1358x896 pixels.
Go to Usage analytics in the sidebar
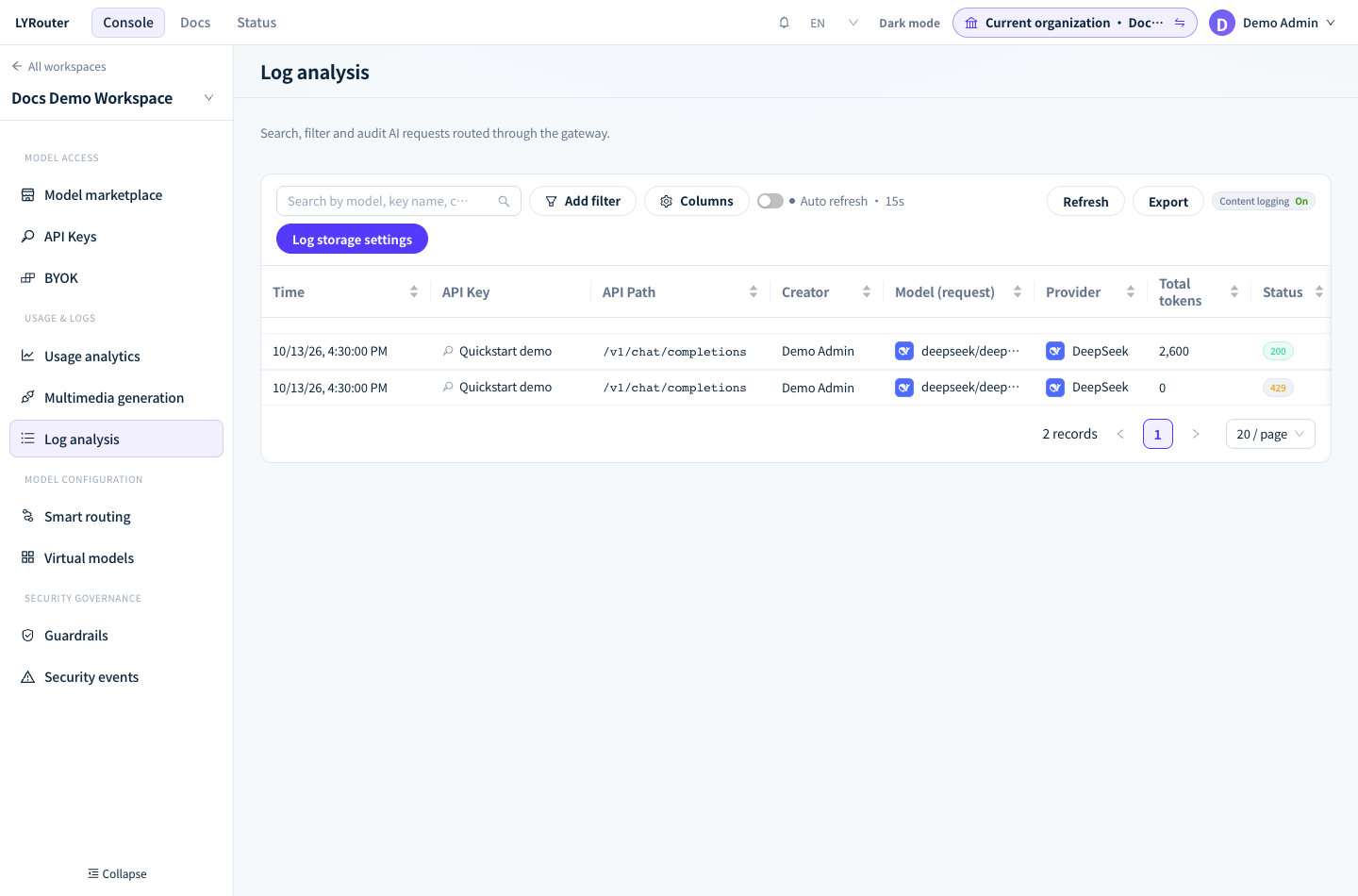click(116, 357)
